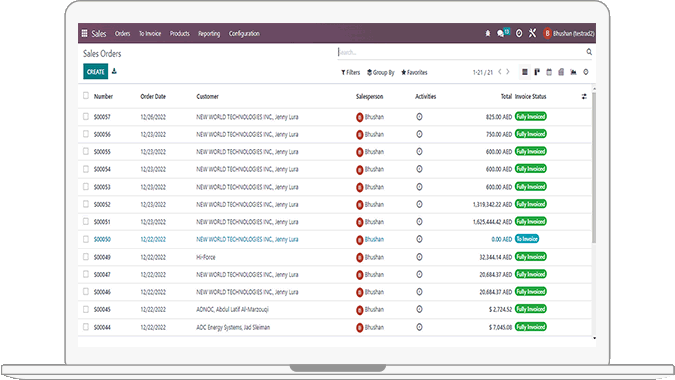Image resolution: width=675 pixels, height=380 pixels.
Task: Sort by Total column header
Action: coord(506,96)
